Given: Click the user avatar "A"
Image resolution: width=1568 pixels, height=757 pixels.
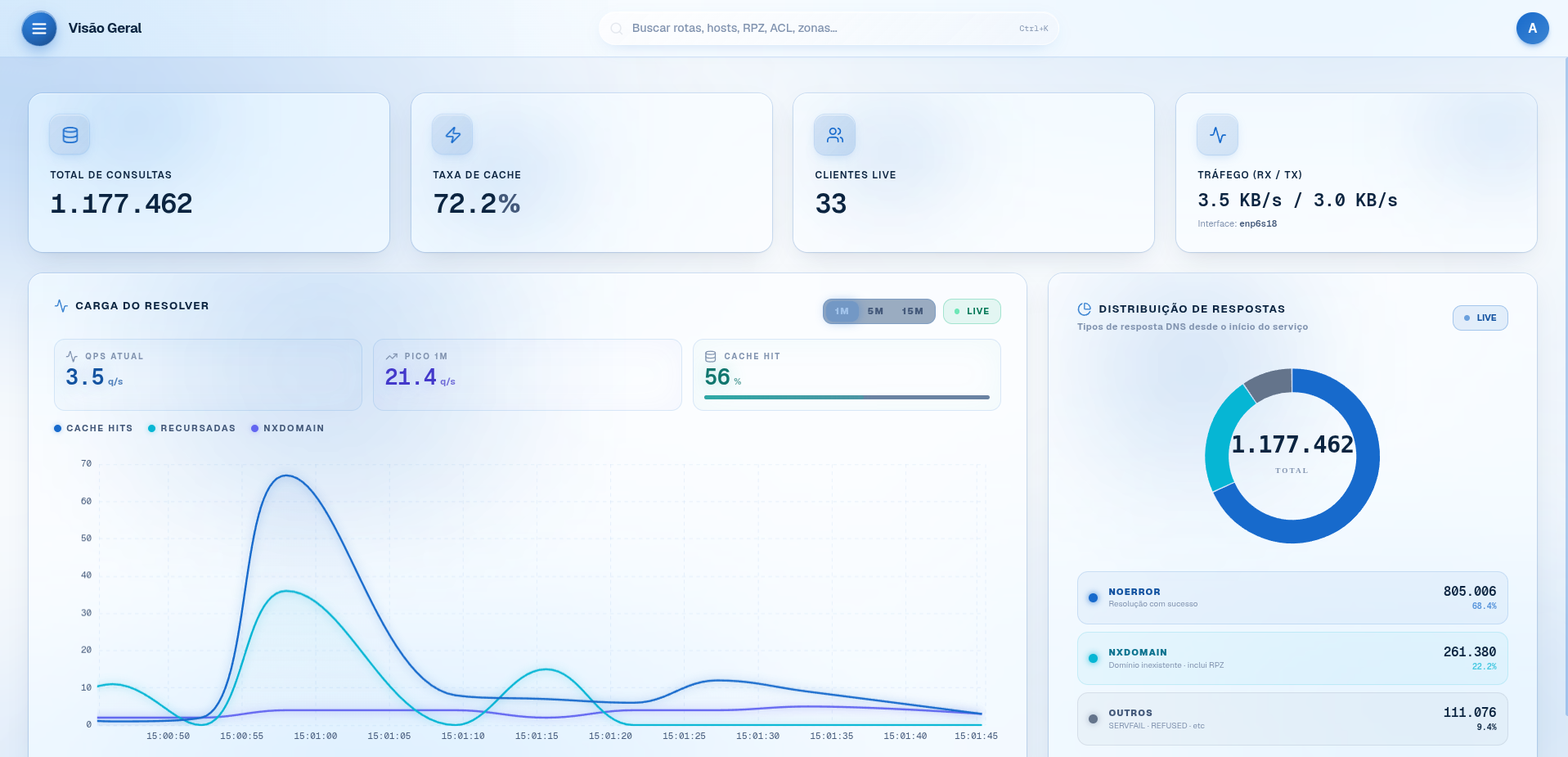Looking at the screenshot, I should (x=1532, y=29).
